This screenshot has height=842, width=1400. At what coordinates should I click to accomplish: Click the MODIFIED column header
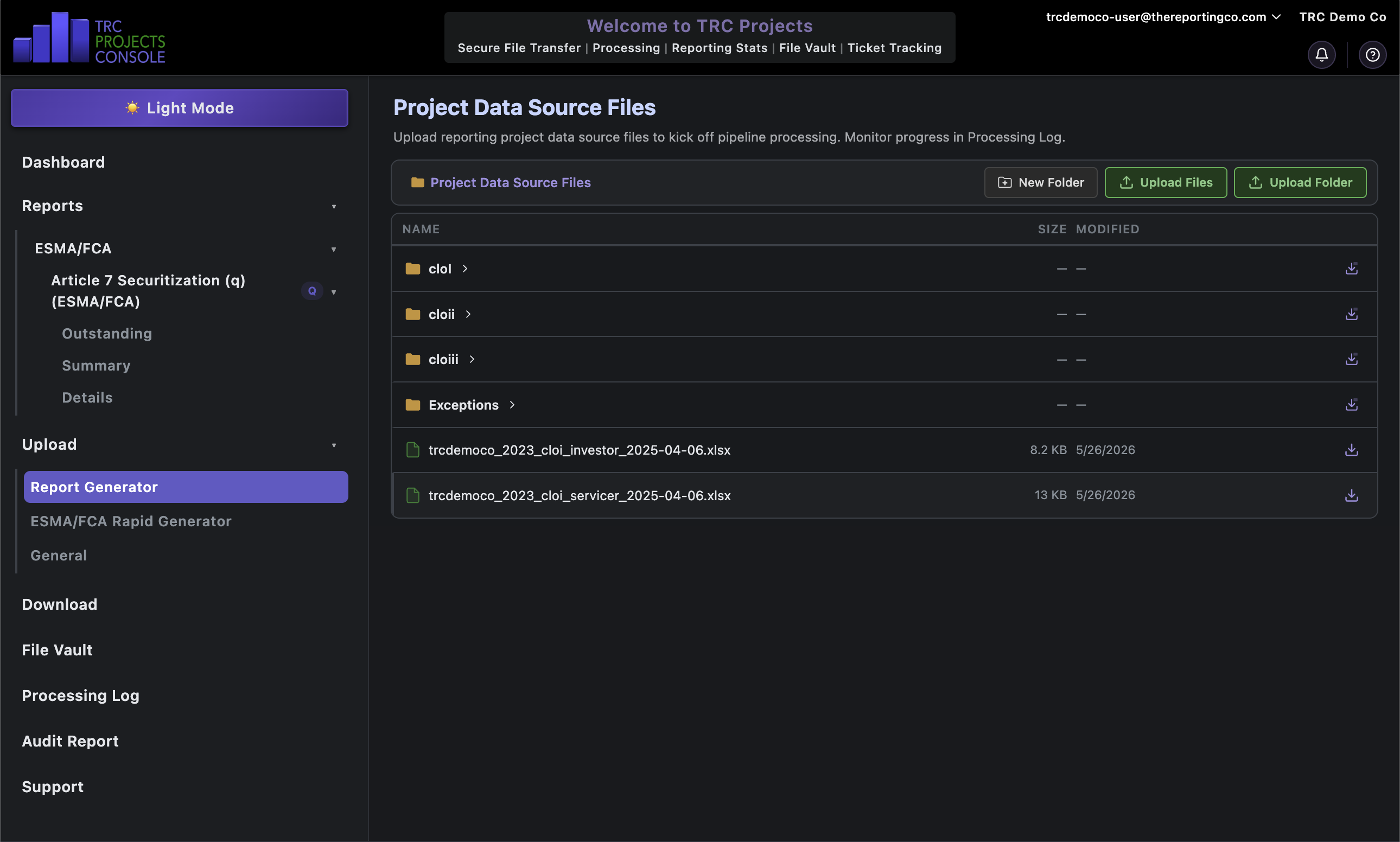[1107, 228]
